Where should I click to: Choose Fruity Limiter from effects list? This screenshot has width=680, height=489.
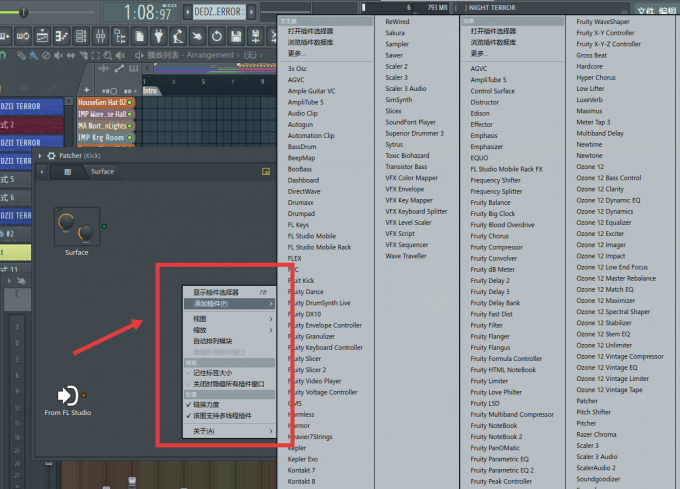[489, 381]
